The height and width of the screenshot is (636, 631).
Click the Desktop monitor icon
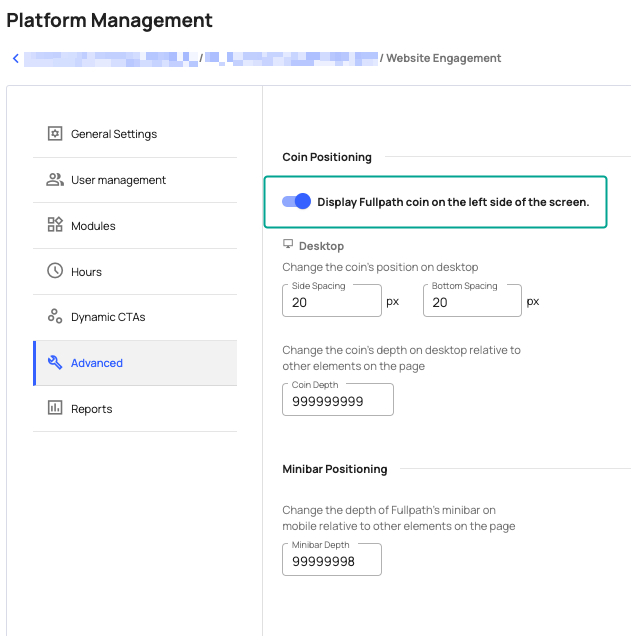(288, 245)
